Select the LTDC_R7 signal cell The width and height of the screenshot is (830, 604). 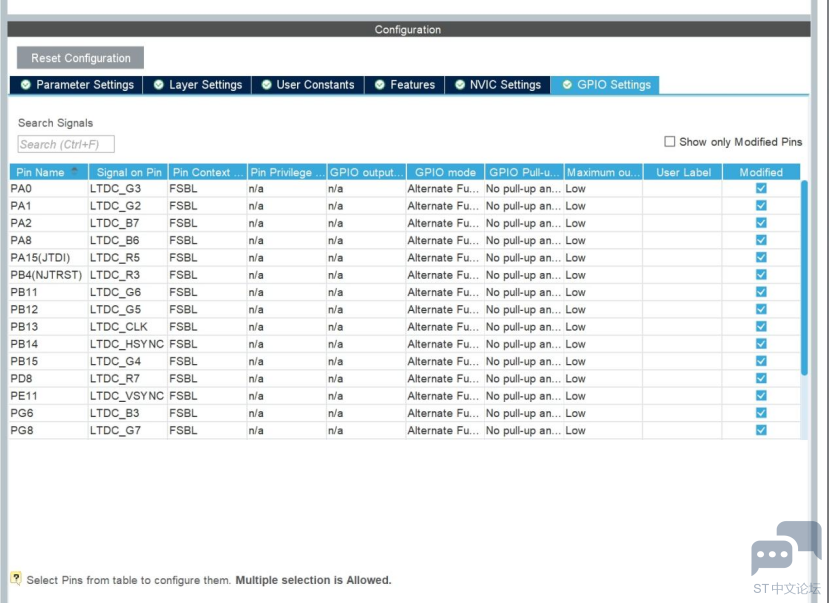(x=129, y=378)
